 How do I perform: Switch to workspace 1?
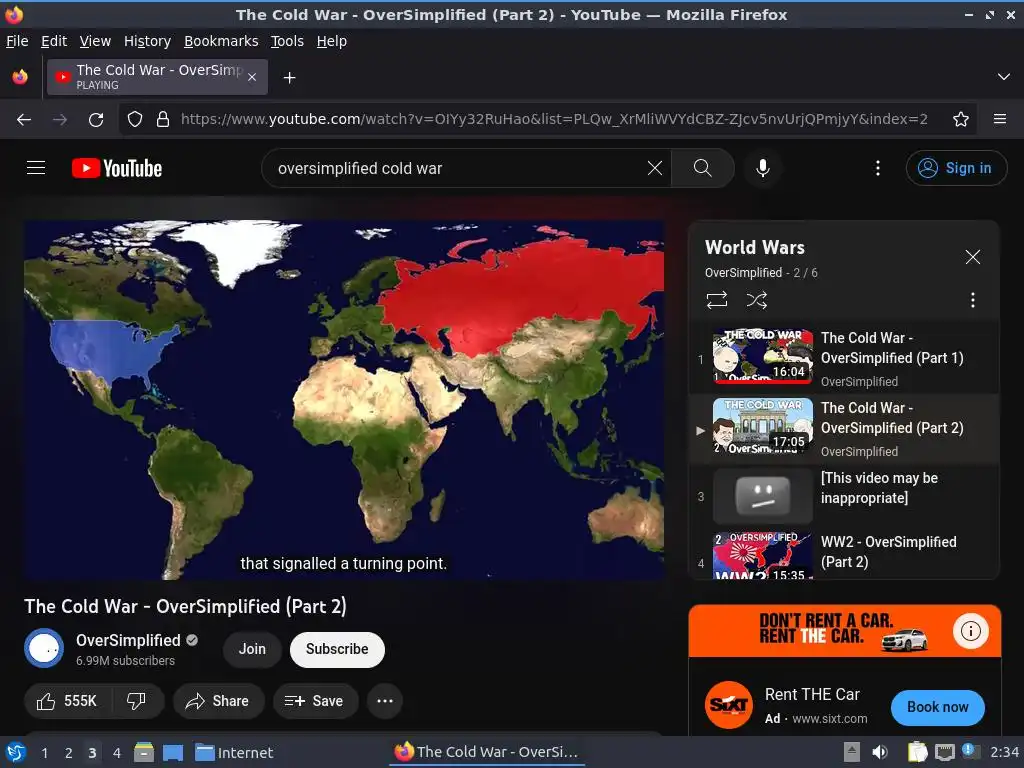[44, 753]
